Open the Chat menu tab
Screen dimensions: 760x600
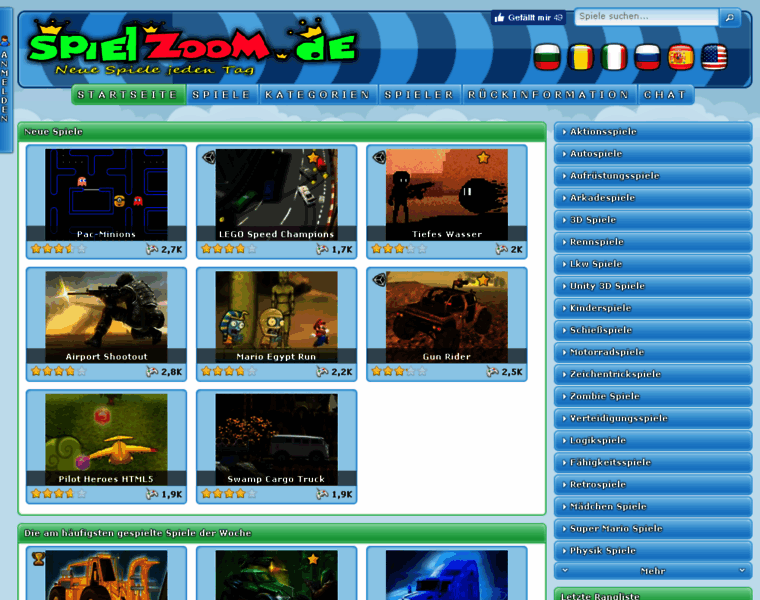(x=665, y=95)
